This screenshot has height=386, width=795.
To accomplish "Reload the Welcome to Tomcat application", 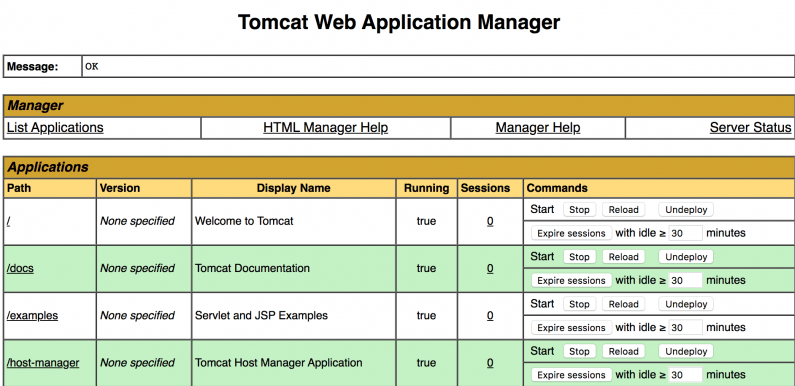I will (623, 209).
